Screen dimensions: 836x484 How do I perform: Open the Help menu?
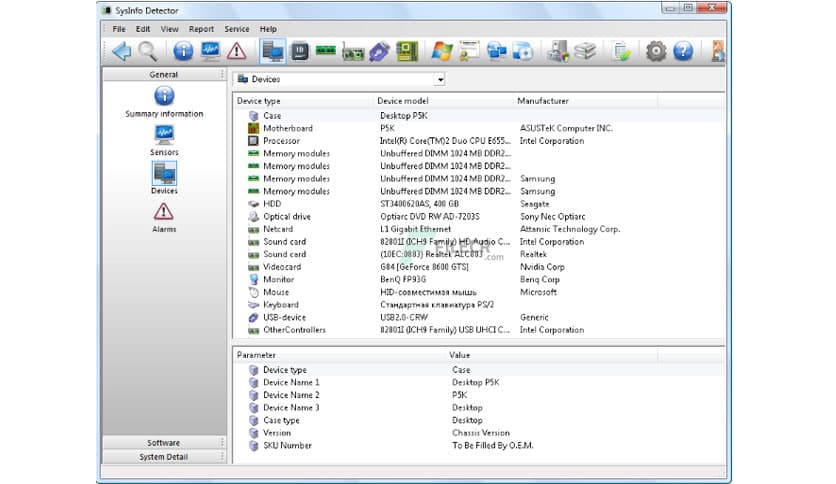pos(268,29)
